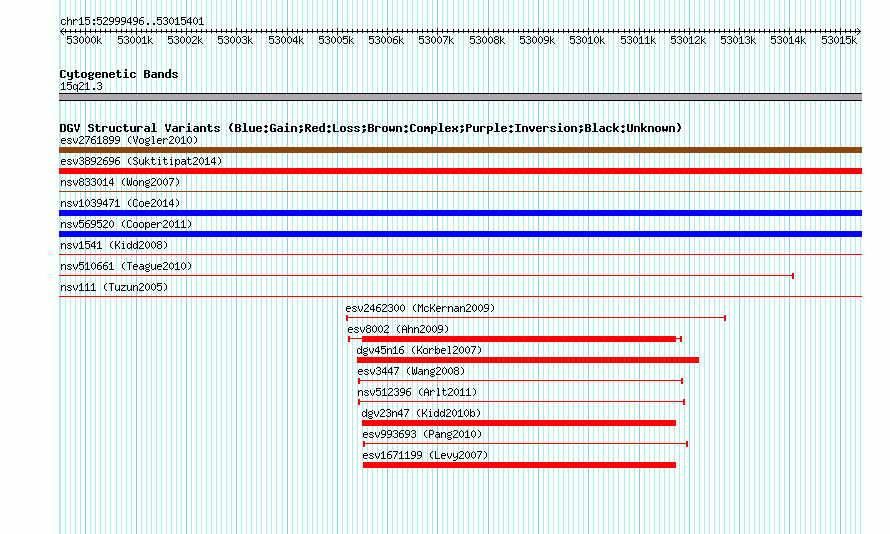Screen dimensions: 890x534
Task: Open the nsv569520 (Cooper2011) variant label
Action: [126, 224]
